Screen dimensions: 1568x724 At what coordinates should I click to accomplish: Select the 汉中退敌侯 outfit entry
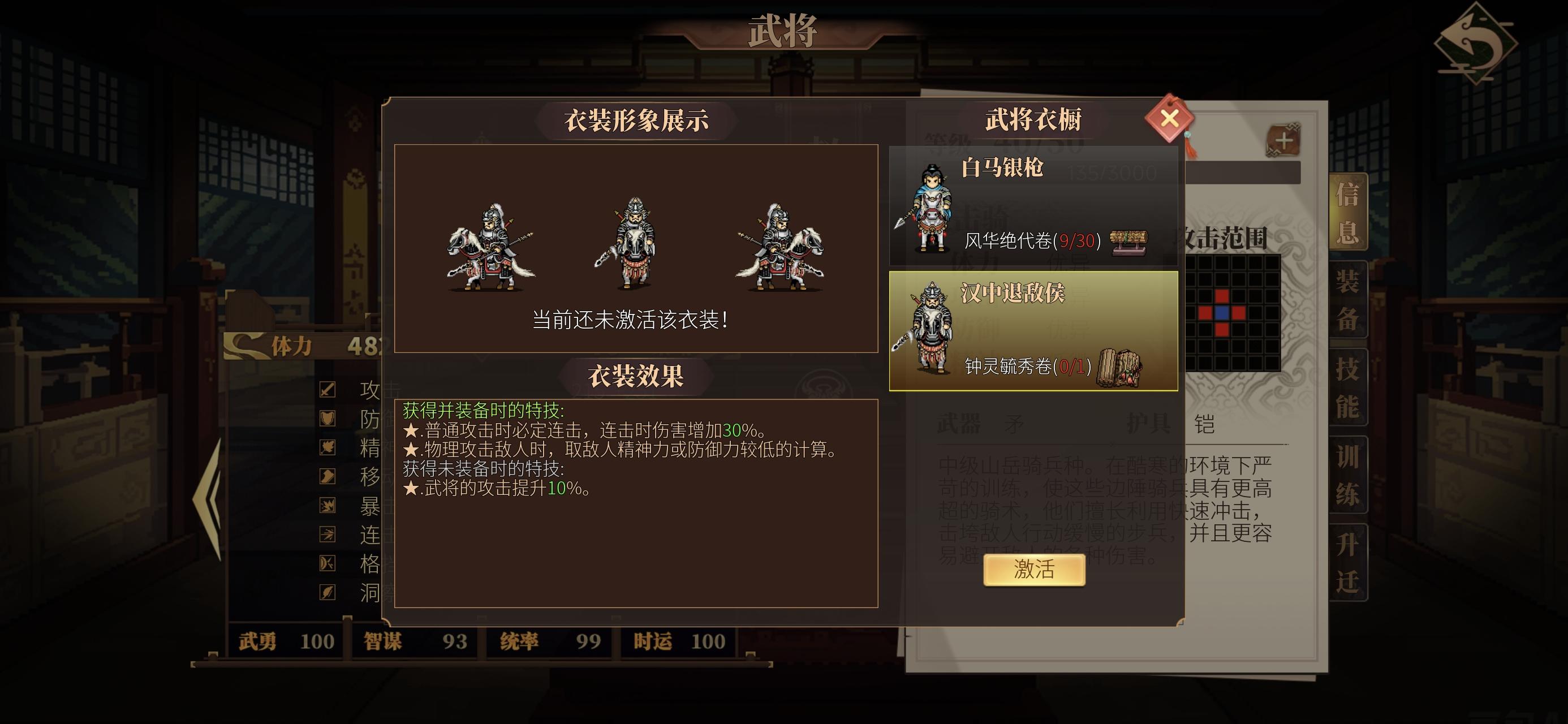[1033, 331]
